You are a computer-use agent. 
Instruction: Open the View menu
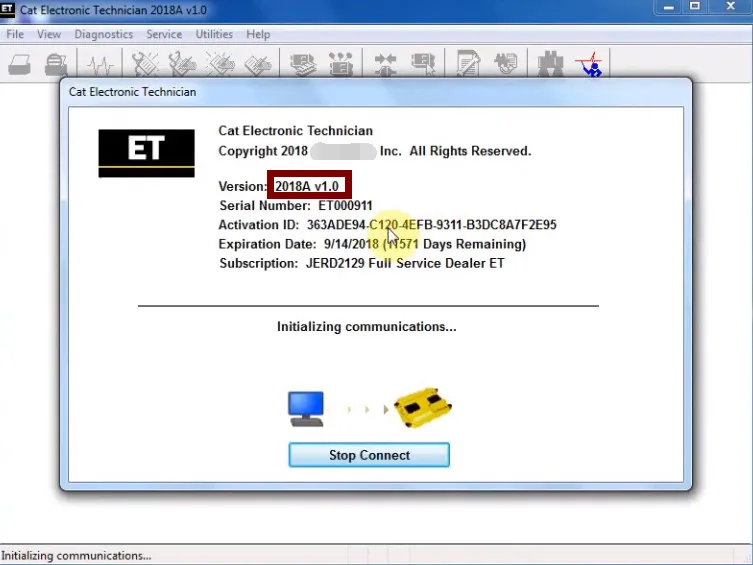coord(49,35)
